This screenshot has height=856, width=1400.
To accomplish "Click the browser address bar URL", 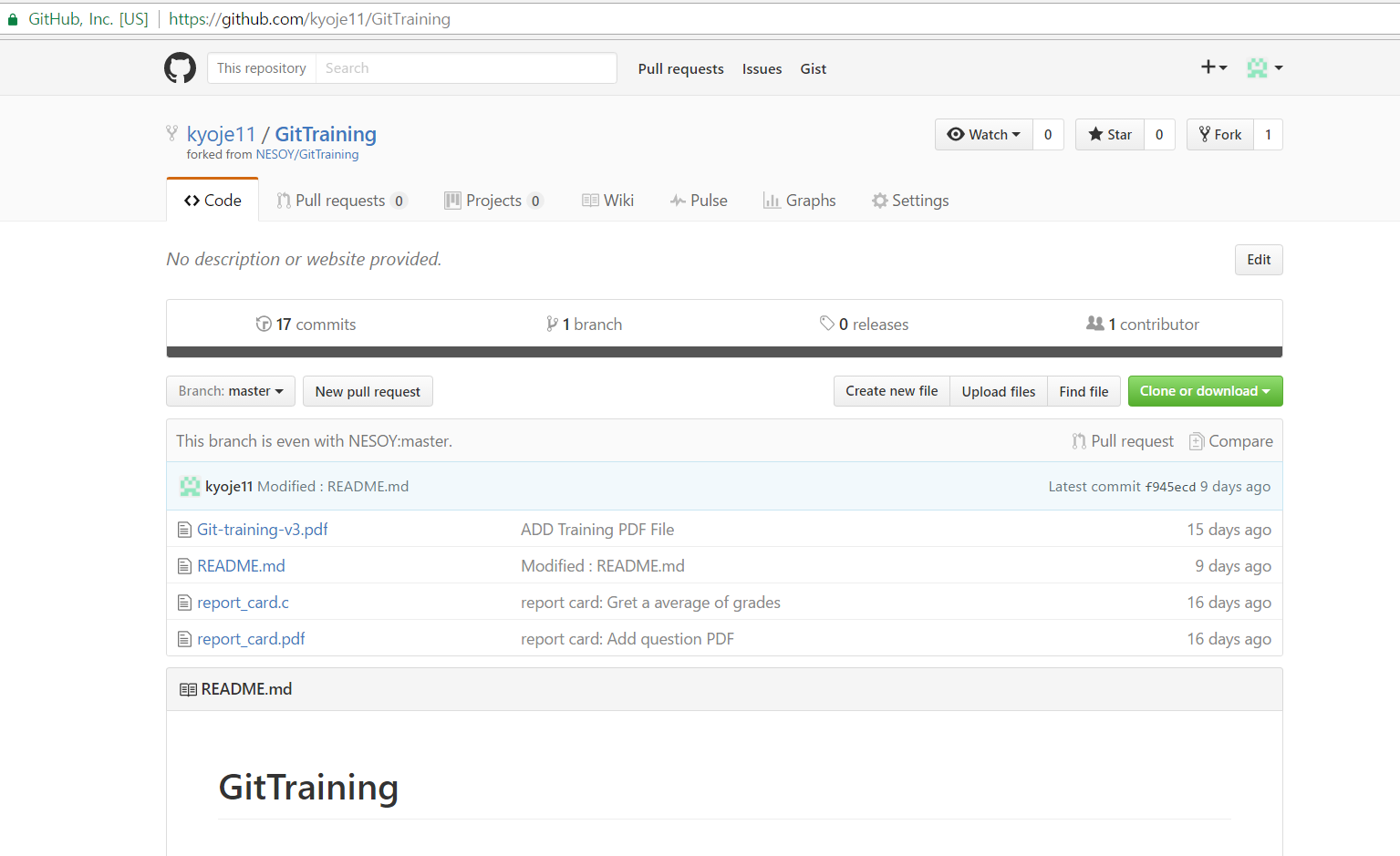I will [309, 19].
